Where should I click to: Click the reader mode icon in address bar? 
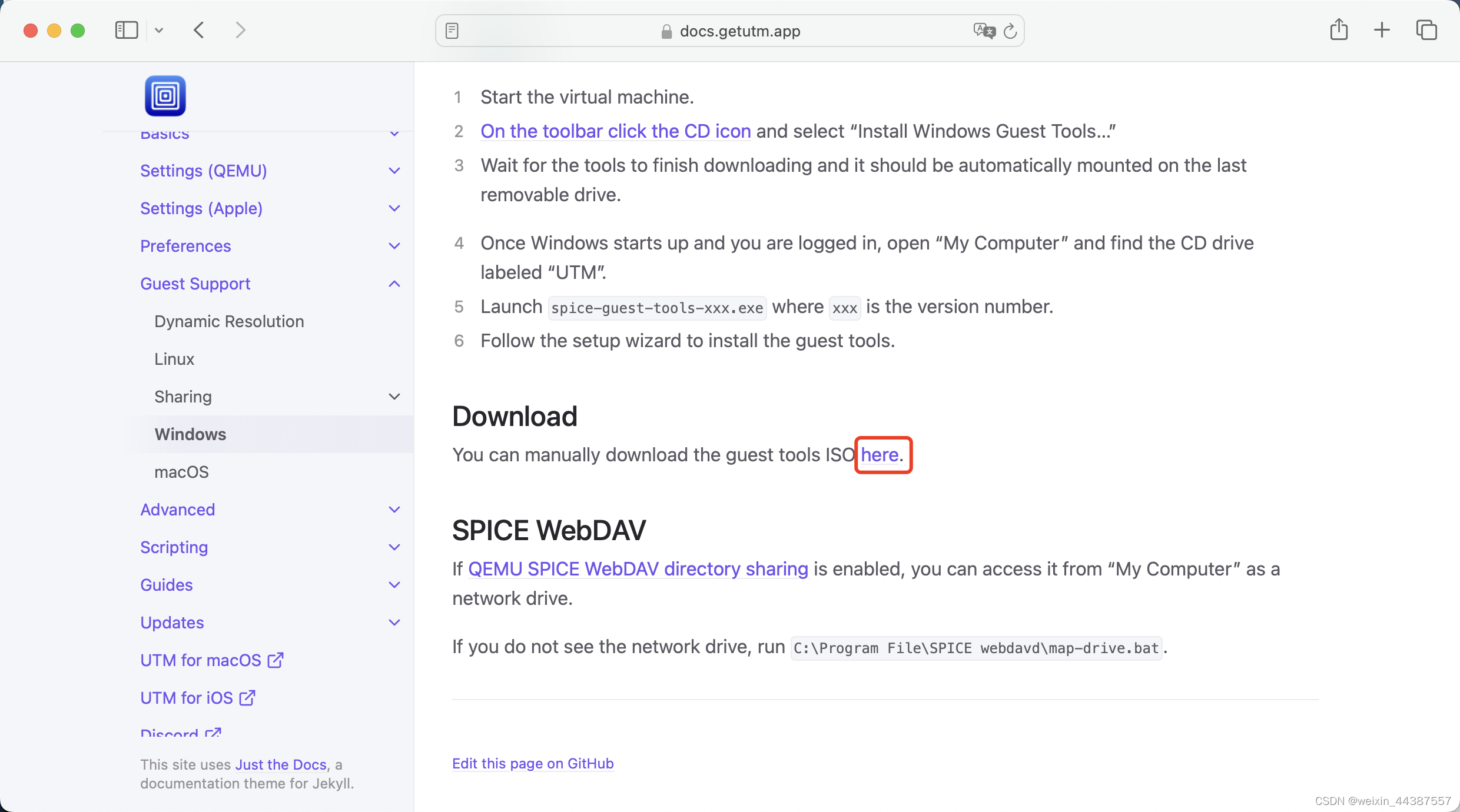pyautogui.click(x=452, y=30)
